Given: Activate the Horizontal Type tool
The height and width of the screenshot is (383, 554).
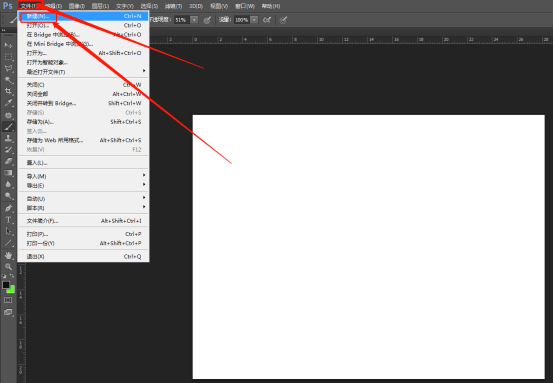Looking at the screenshot, I should (x=8, y=219).
